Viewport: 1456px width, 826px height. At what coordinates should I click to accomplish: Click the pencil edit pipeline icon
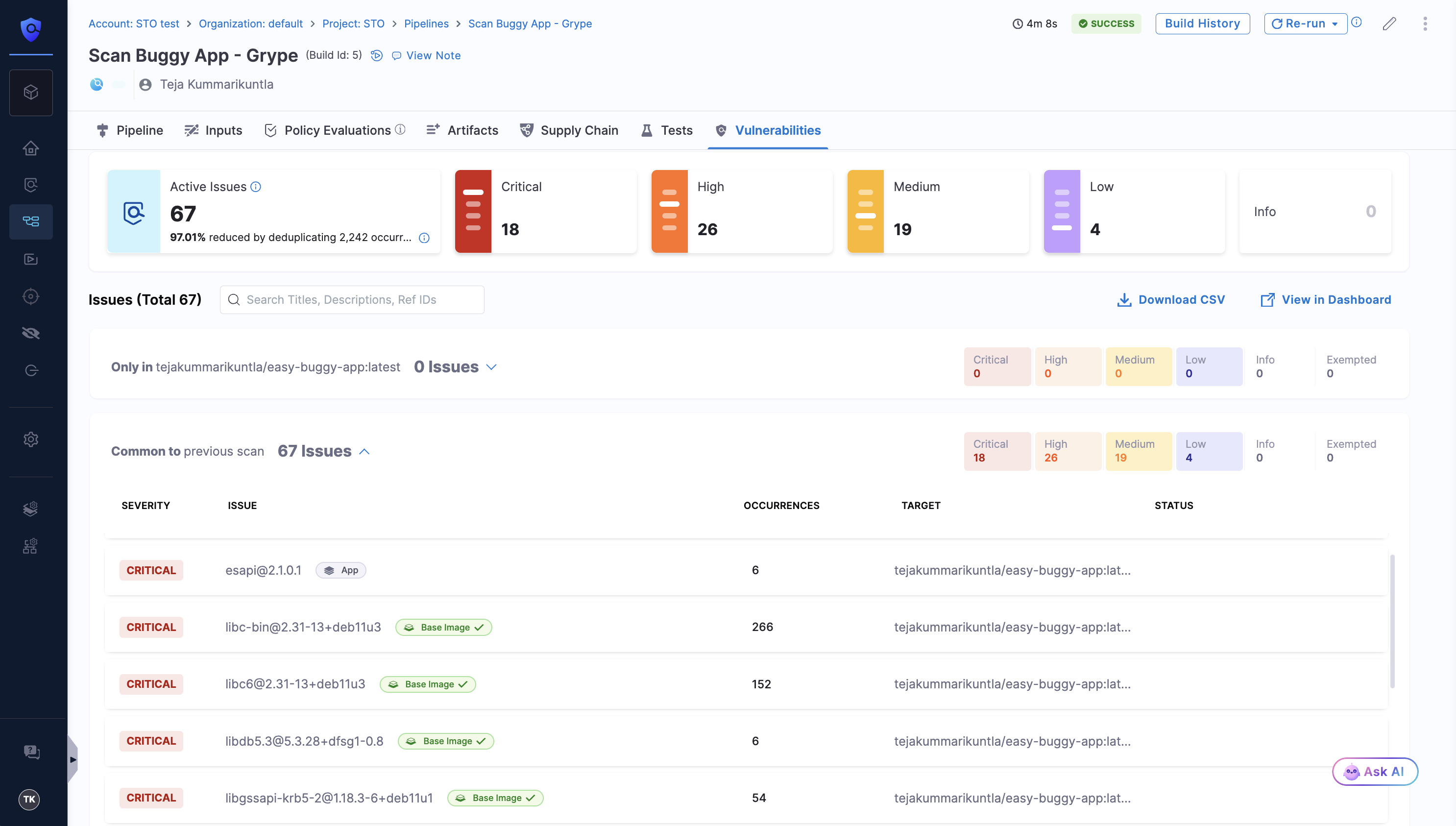point(1389,24)
